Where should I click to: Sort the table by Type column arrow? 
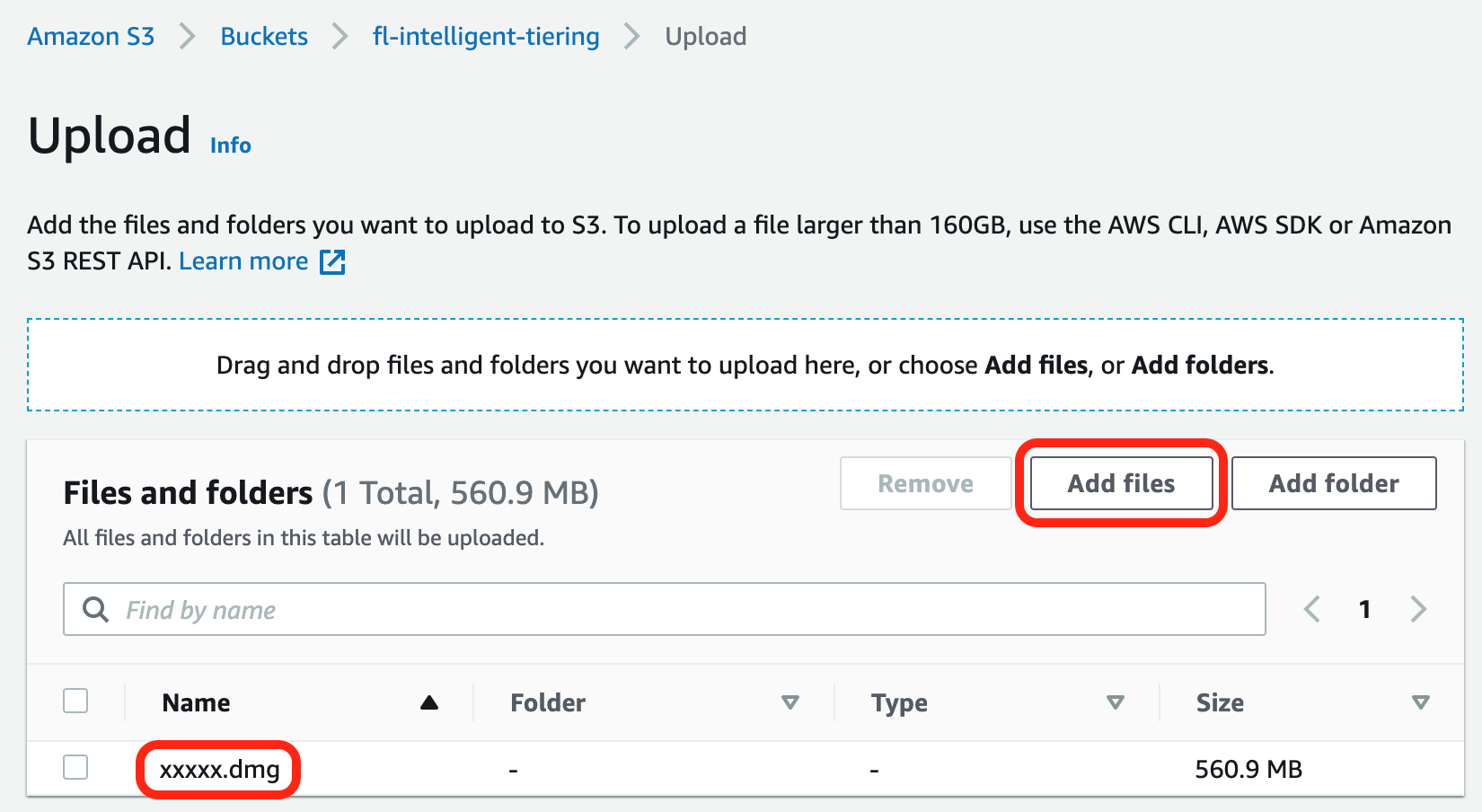point(1116,702)
